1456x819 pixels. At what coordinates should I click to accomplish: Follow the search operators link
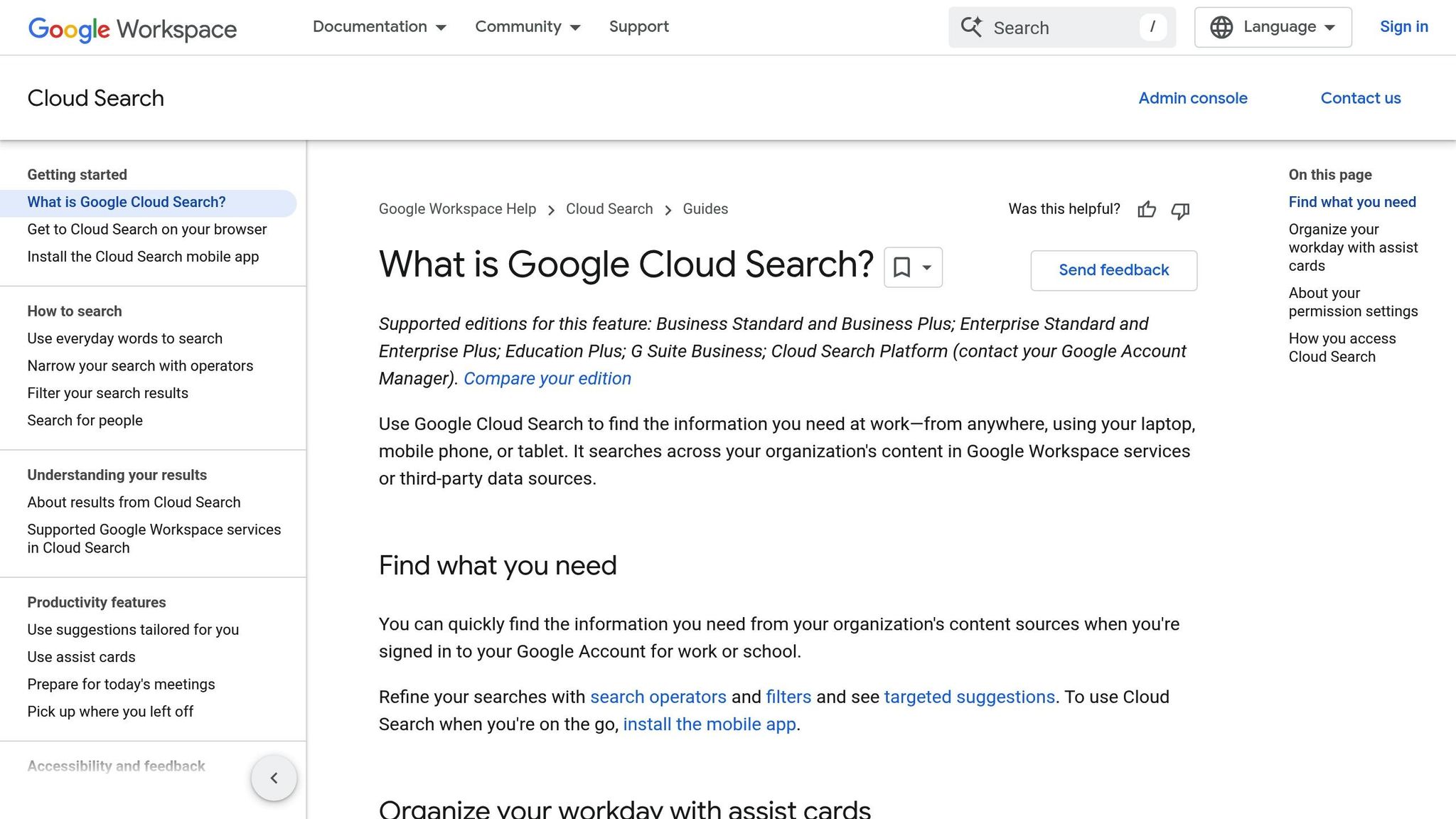[658, 697]
